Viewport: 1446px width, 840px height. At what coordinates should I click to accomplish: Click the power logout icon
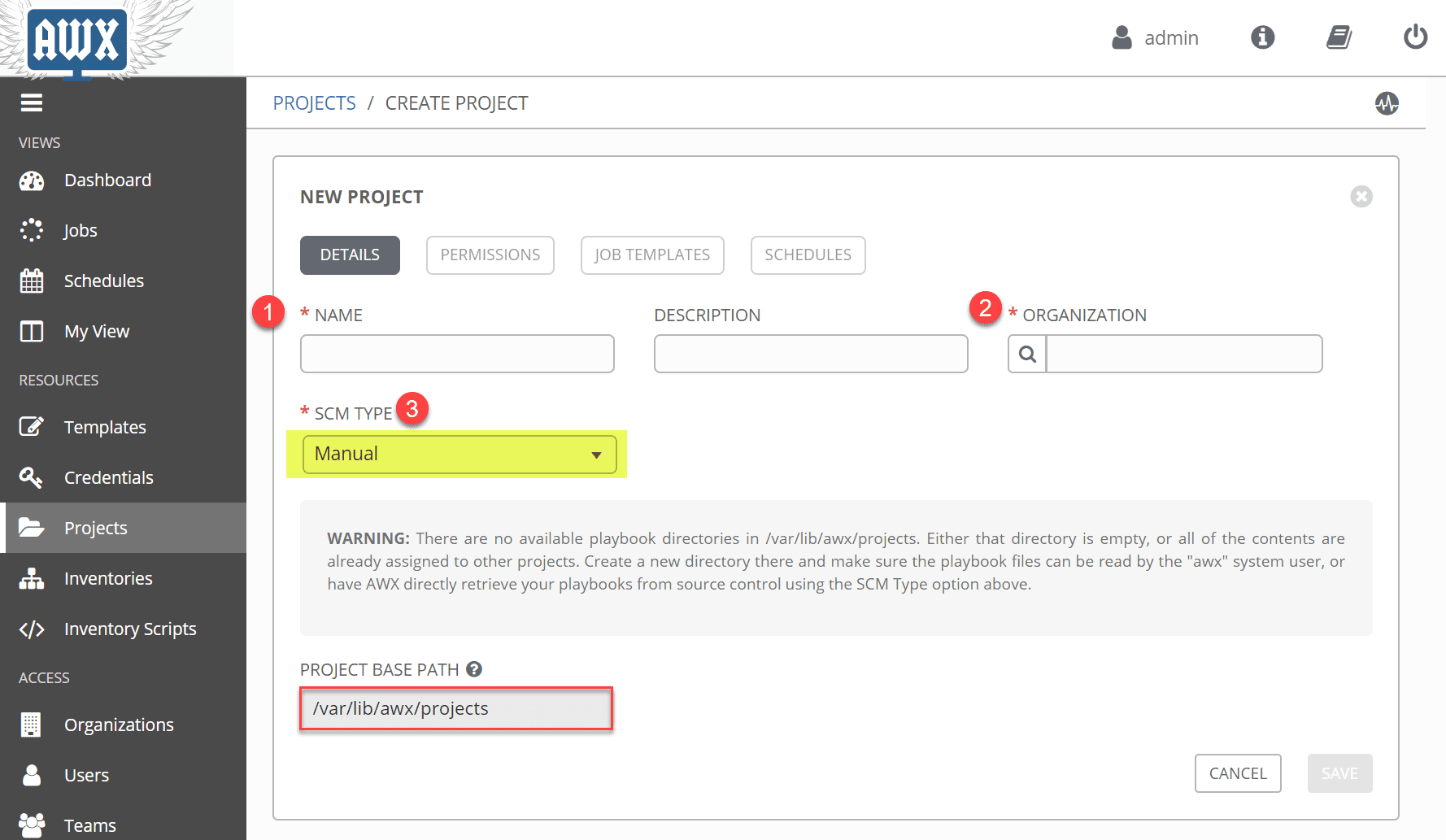pos(1415,37)
